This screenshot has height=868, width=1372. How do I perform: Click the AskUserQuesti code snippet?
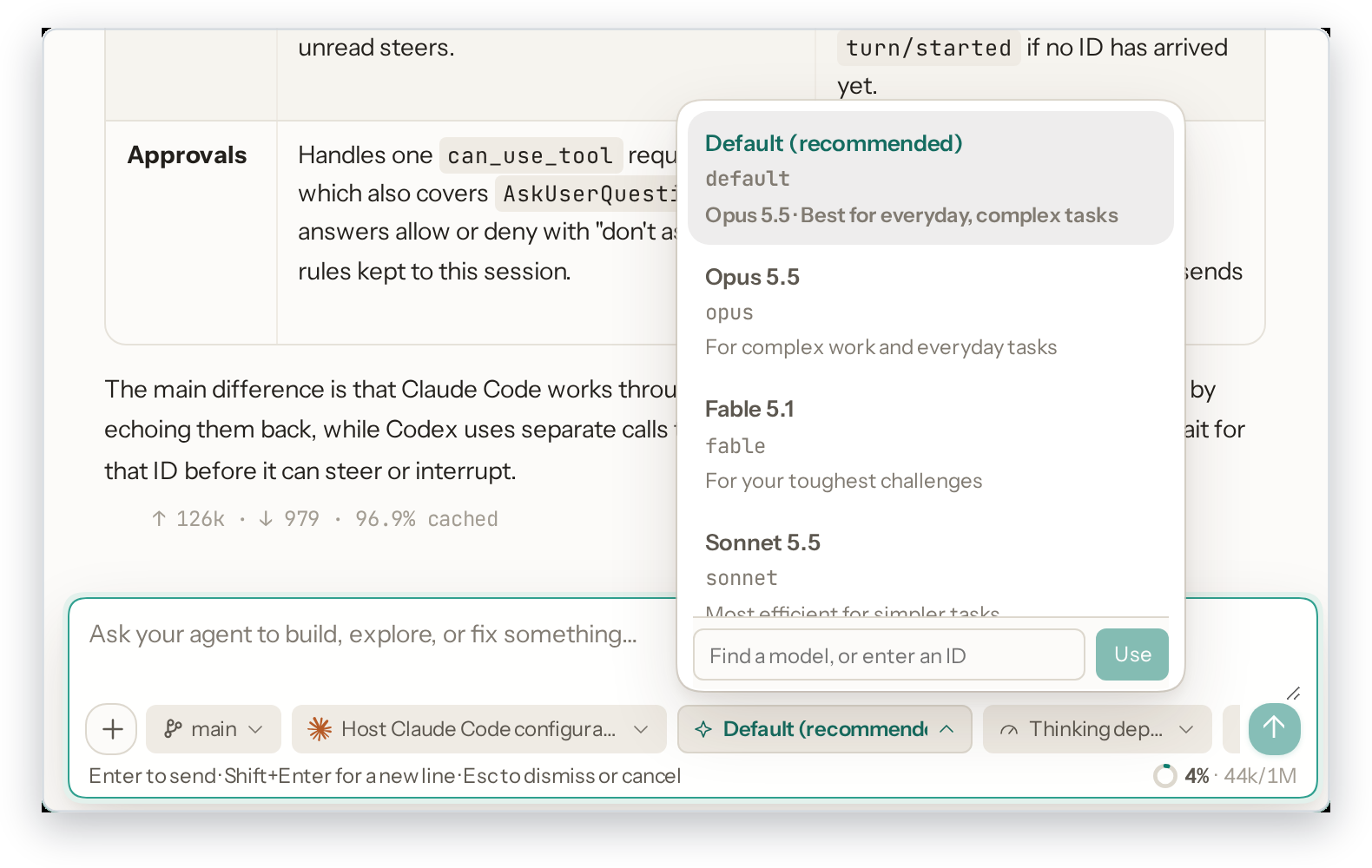tap(587, 194)
